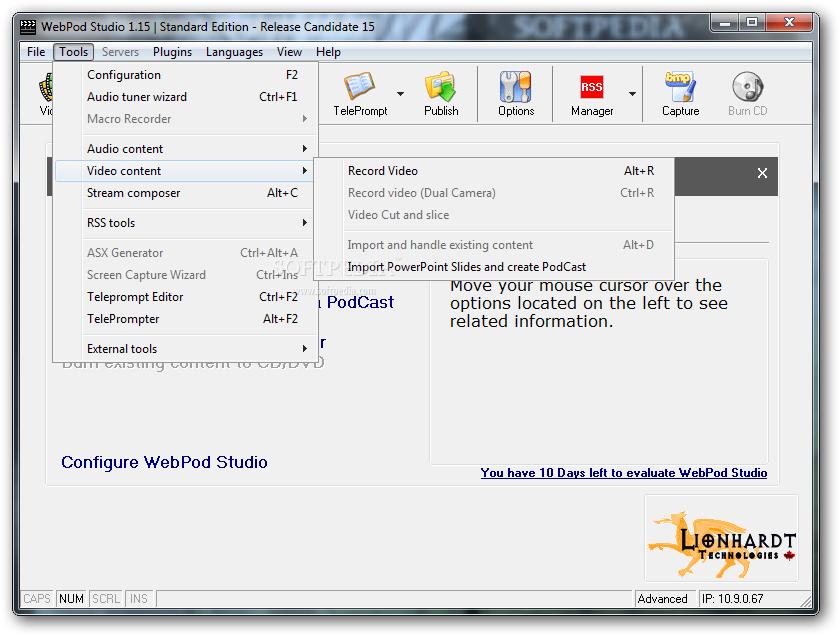Close the open Tools menu

click(x=73, y=52)
